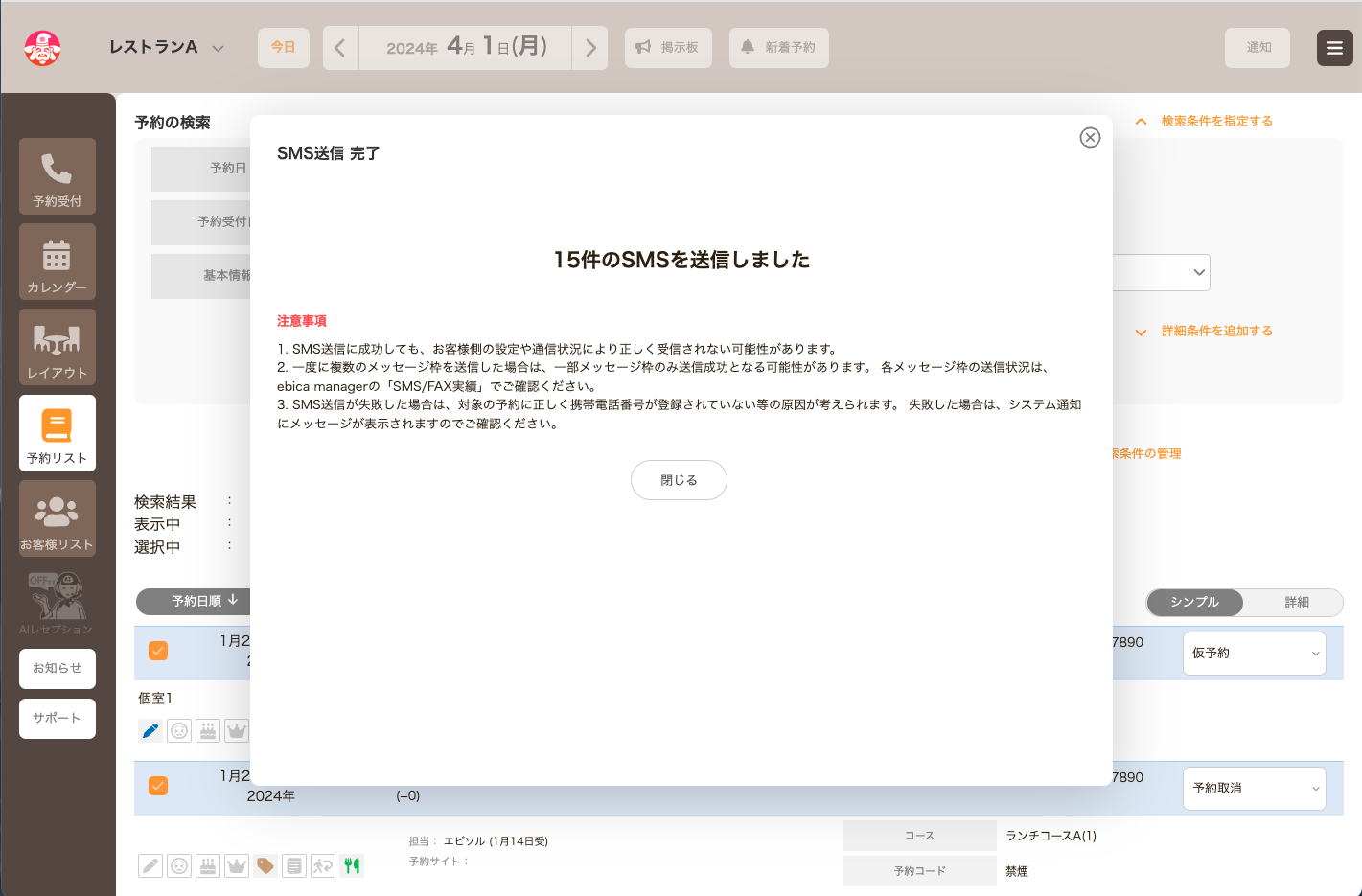Open the 予約取消 status dropdown
Image resolution: width=1362 pixels, height=896 pixels.
pos(1254,789)
